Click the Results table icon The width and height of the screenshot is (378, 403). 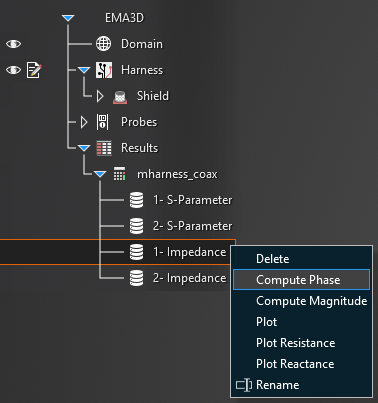[104, 148]
